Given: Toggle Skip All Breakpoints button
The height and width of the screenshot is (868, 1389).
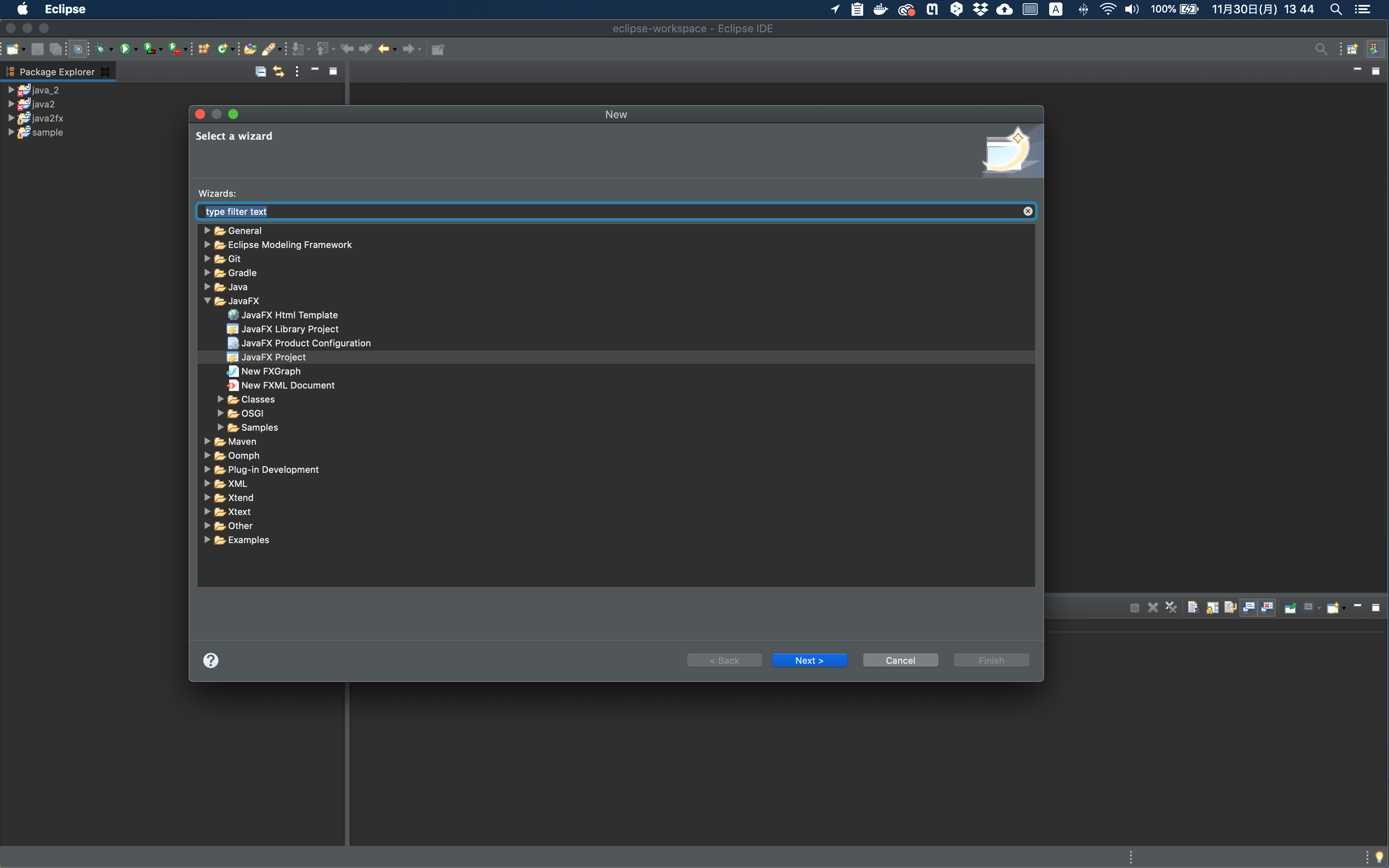Looking at the screenshot, I should 79,49.
